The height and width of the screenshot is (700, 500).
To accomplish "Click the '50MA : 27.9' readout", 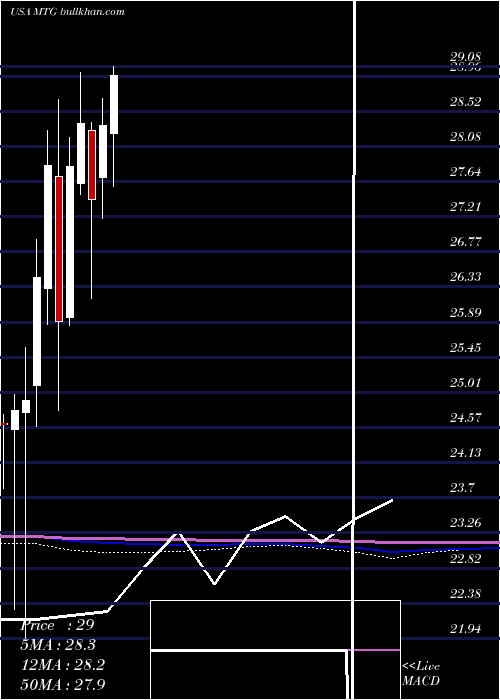I will coord(62,684).
